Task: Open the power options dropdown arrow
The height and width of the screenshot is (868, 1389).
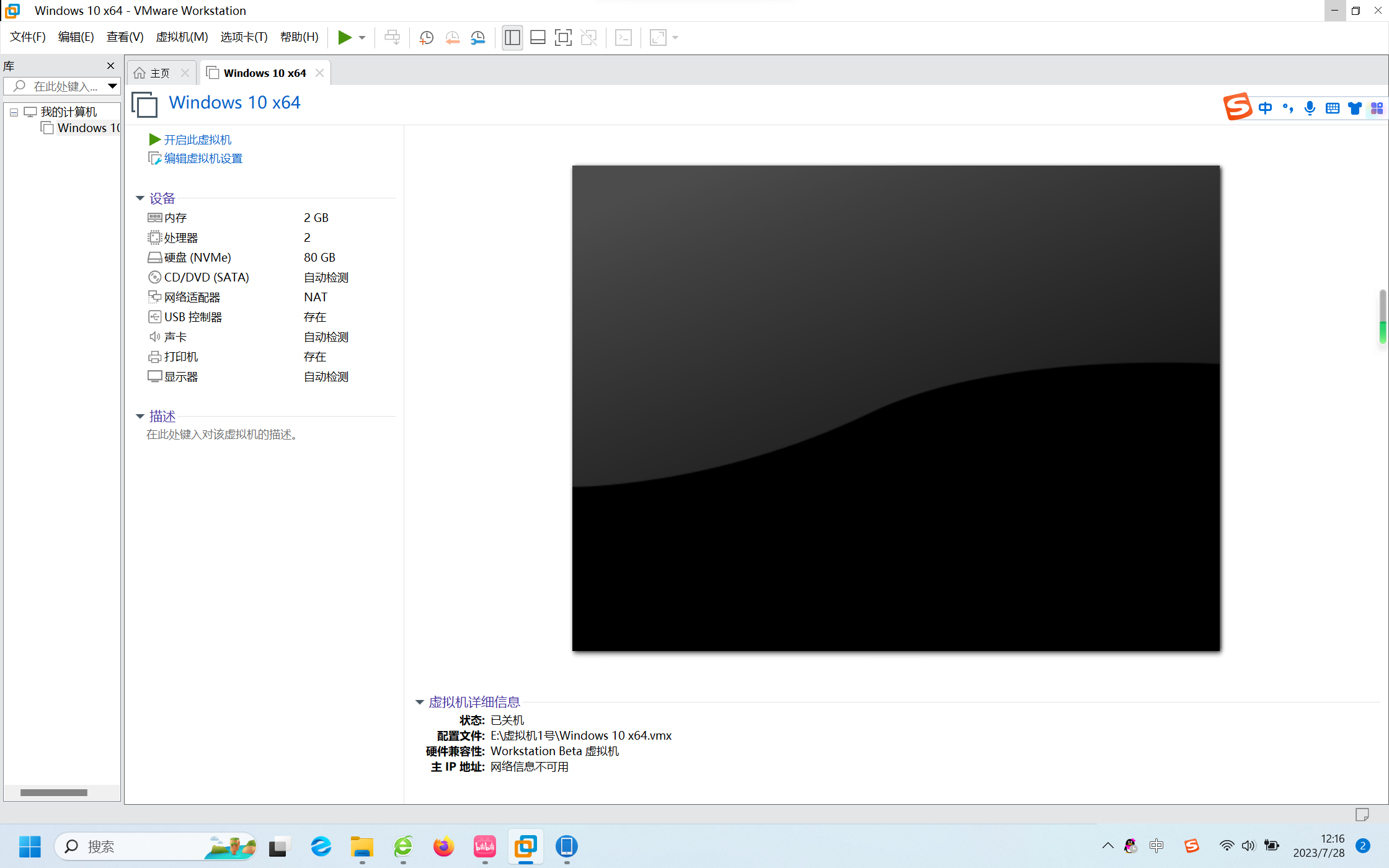Action: [x=362, y=38]
